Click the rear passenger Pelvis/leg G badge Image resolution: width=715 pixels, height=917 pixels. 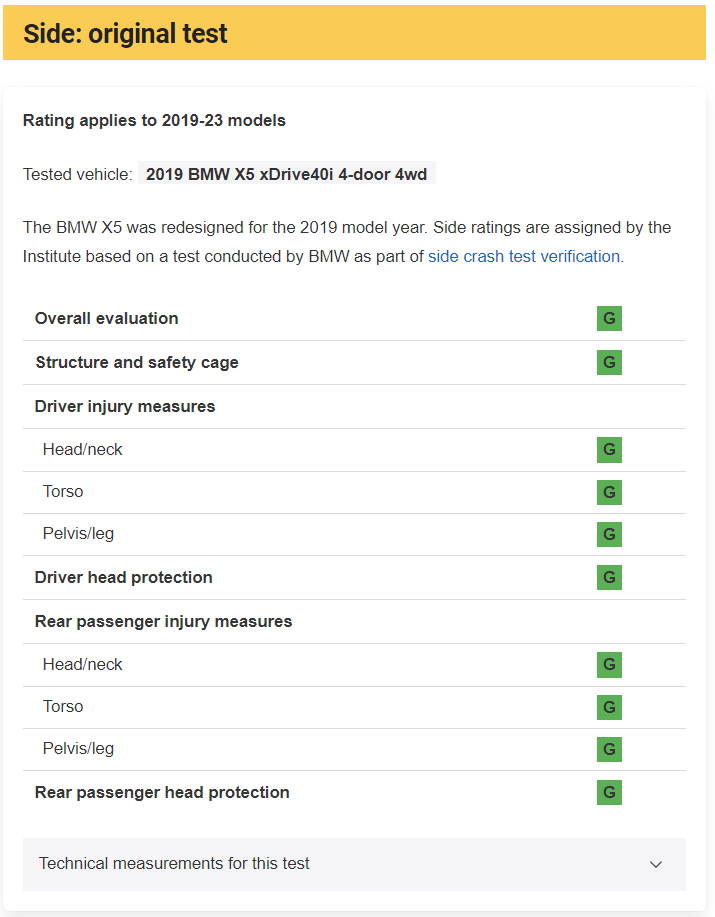609,749
